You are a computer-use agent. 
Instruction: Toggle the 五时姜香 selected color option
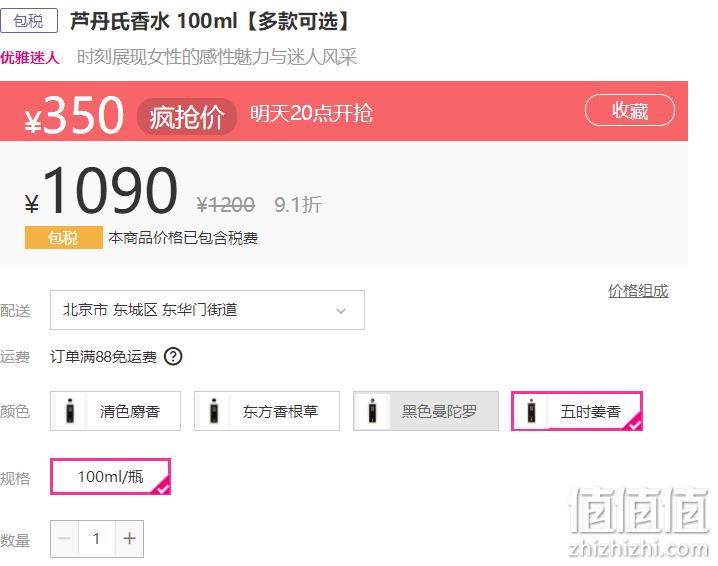click(x=577, y=411)
